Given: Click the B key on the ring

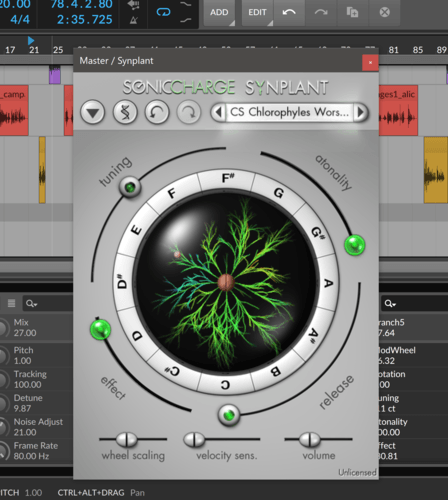Looking at the screenshot, I should (275, 371).
